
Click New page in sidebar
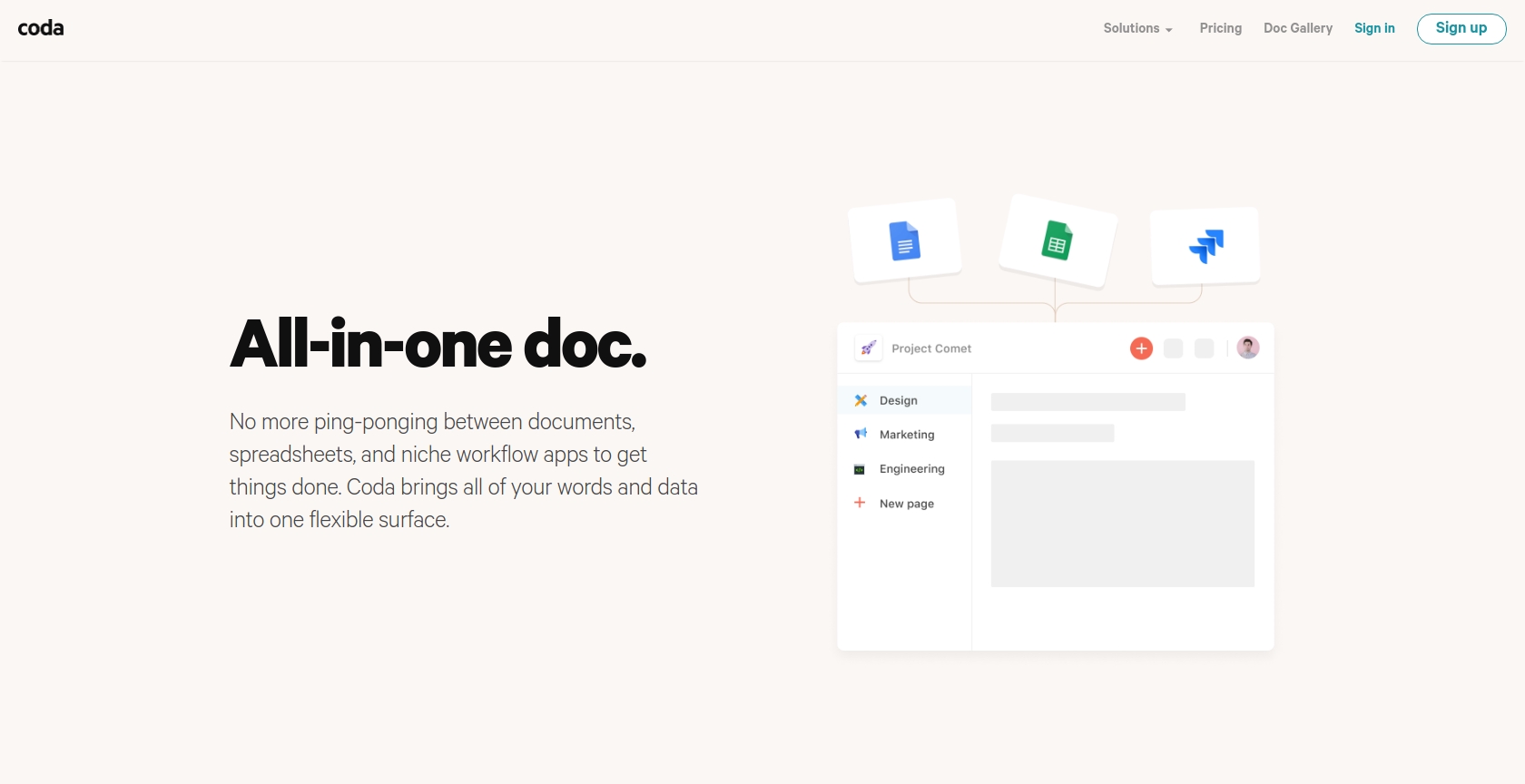pyautogui.click(x=904, y=504)
